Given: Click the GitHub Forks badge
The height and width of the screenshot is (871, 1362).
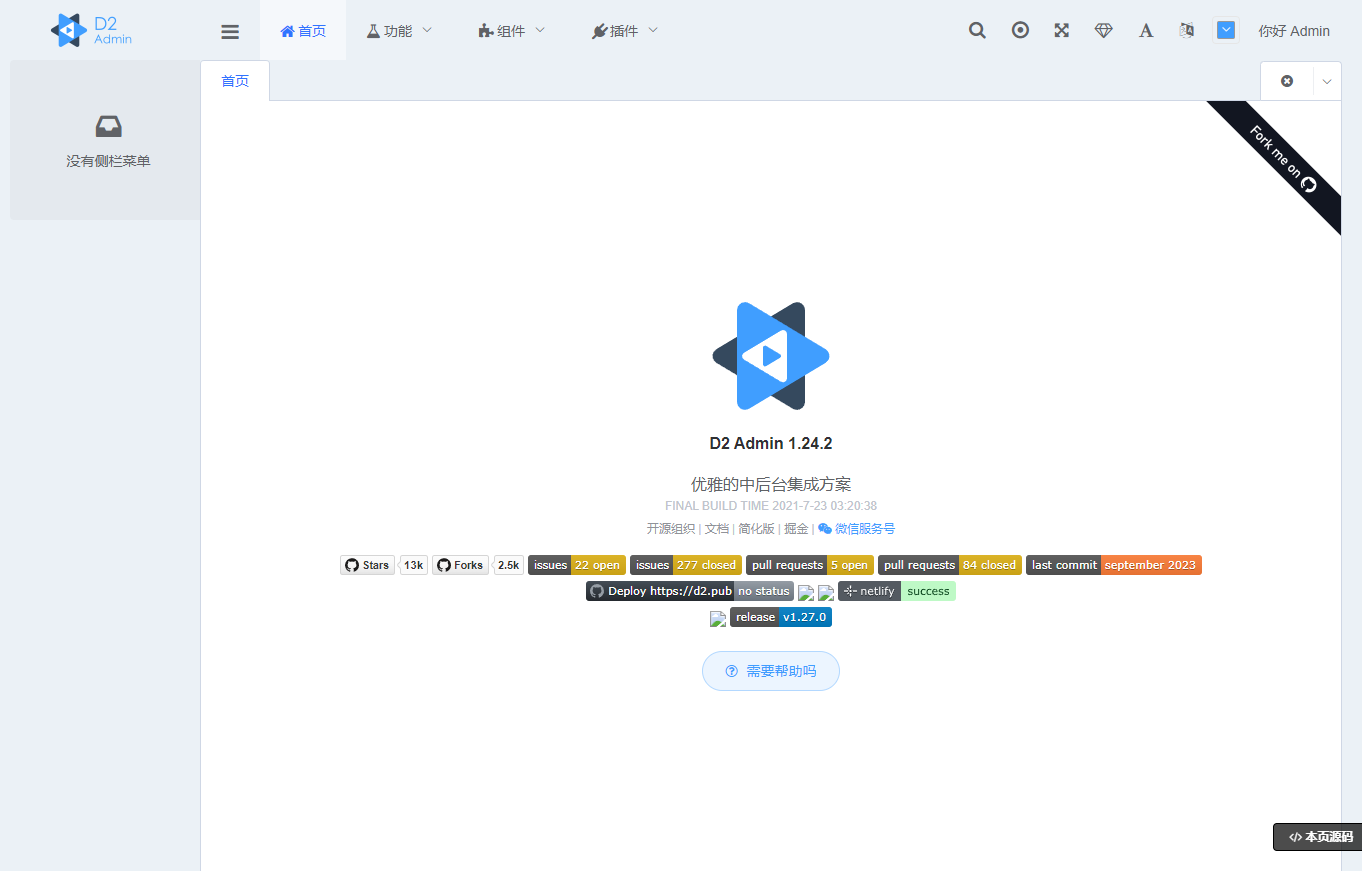Looking at the screenshot, I should [460, 565].
